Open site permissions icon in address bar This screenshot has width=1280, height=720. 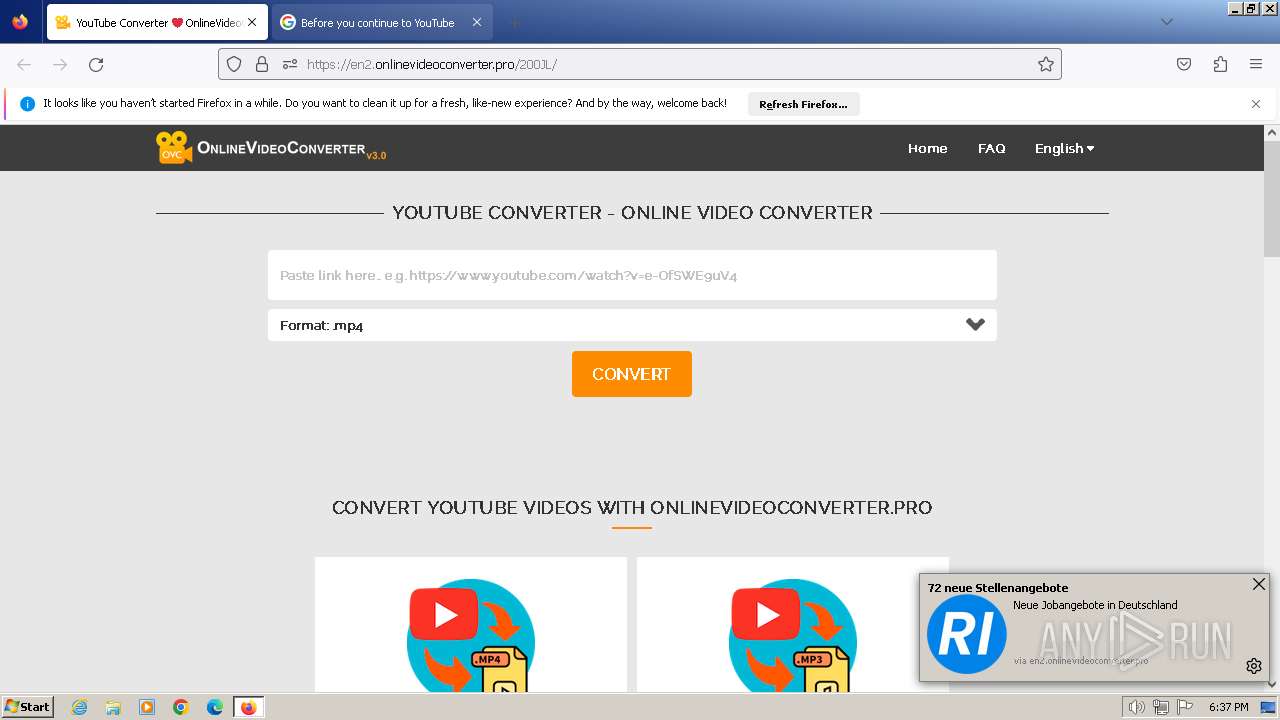pos(290,64)
